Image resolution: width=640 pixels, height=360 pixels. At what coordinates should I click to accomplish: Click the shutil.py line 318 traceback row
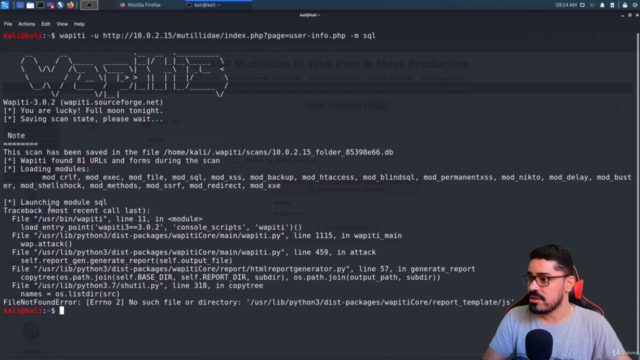click(x=137, y=286)
